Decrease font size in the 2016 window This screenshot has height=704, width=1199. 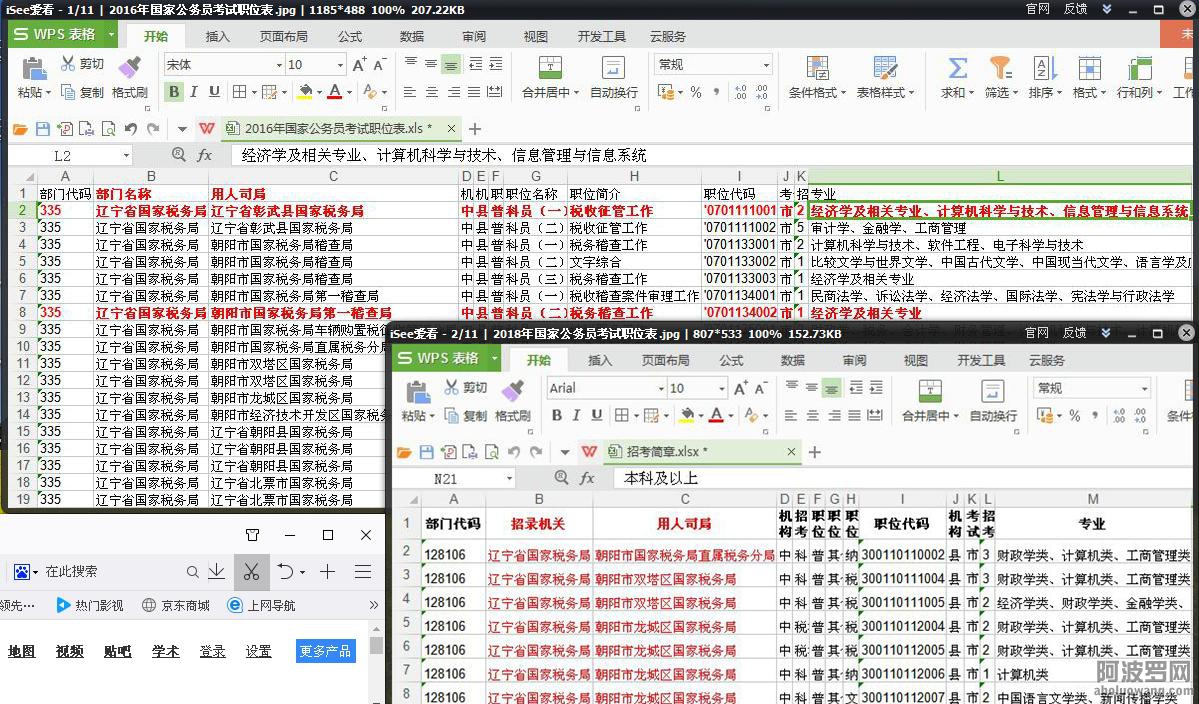[380, 65]
